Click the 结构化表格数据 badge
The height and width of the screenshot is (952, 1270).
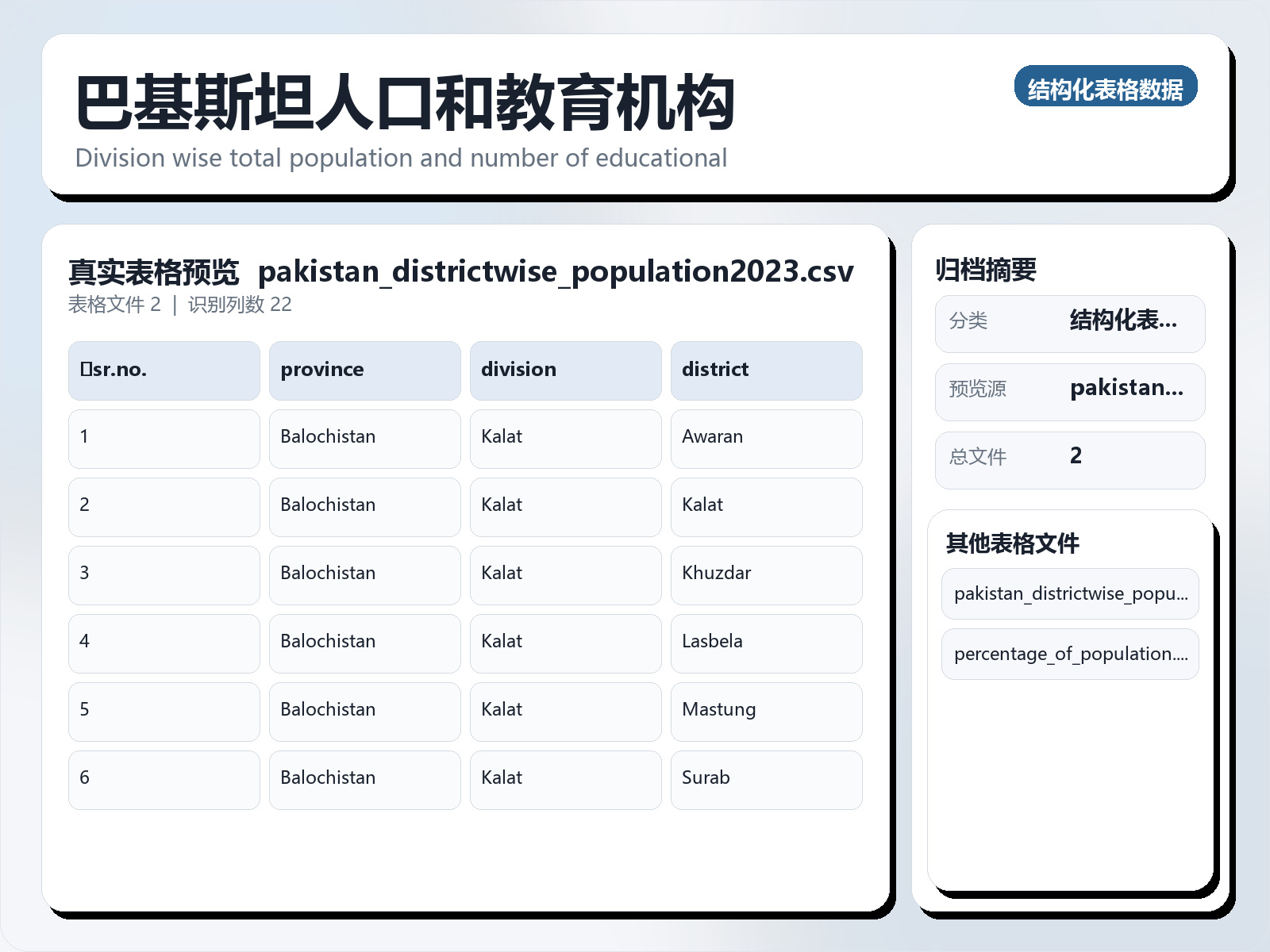[x=1106, y=89]
